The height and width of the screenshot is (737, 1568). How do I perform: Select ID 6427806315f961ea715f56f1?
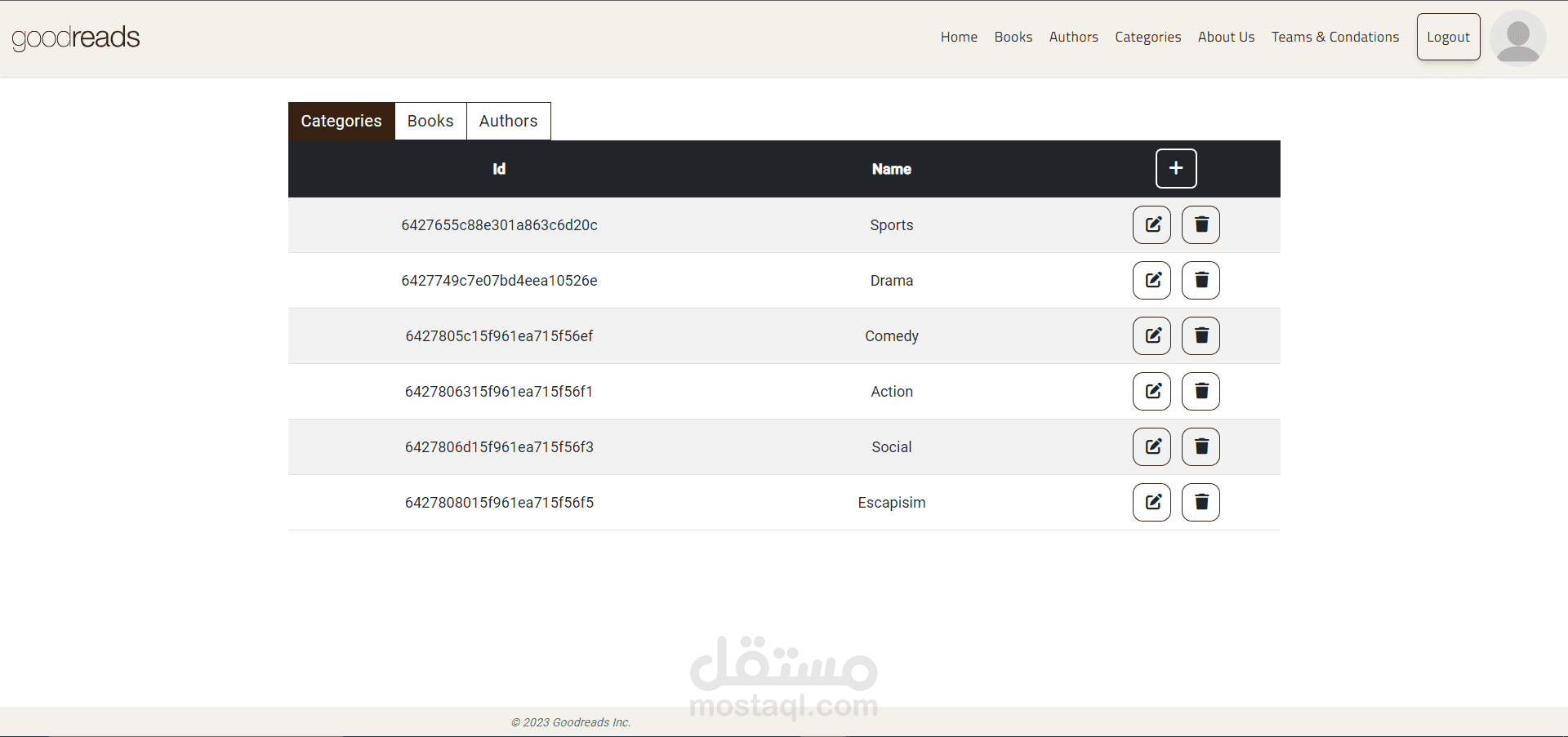coord(499,392)
